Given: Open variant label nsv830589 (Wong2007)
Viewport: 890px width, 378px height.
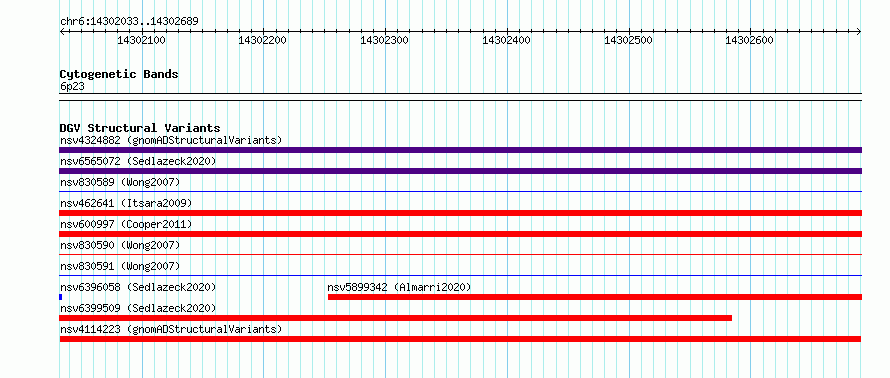Looking at the screenshot, I should [x=120, y=182].
